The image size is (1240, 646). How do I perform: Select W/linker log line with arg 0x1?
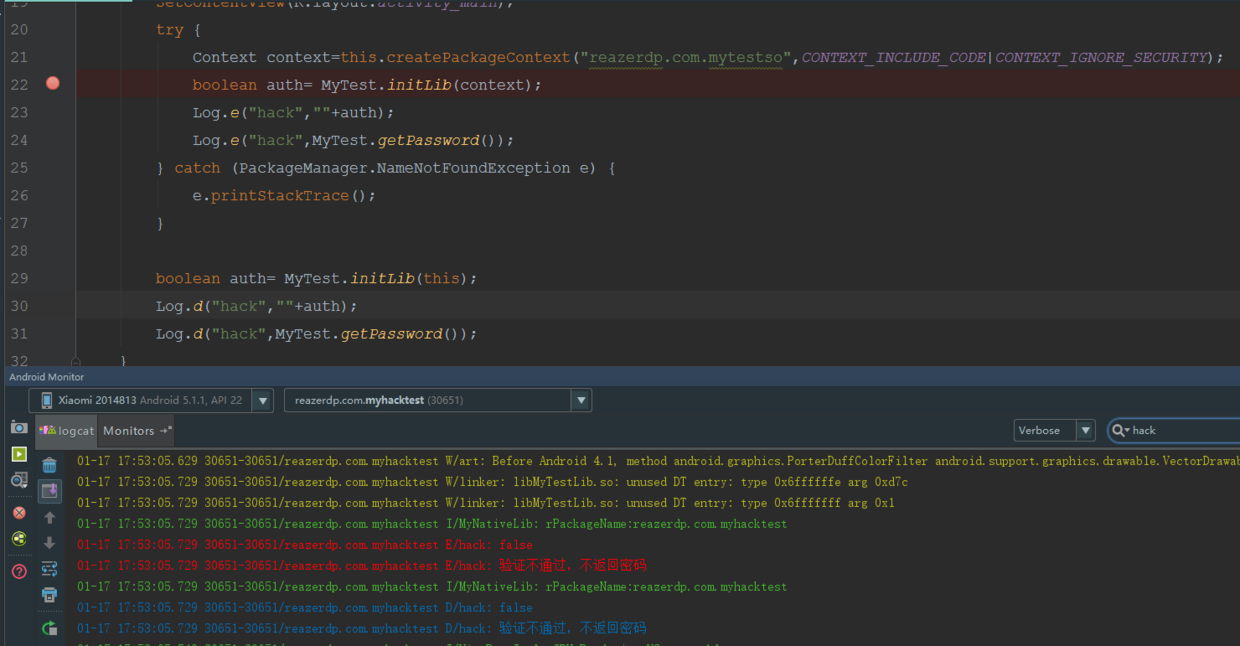[x=485, y=503]
